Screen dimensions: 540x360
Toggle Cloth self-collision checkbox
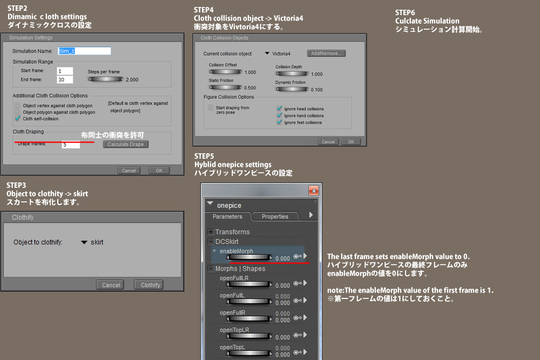(x=18, y=119)
